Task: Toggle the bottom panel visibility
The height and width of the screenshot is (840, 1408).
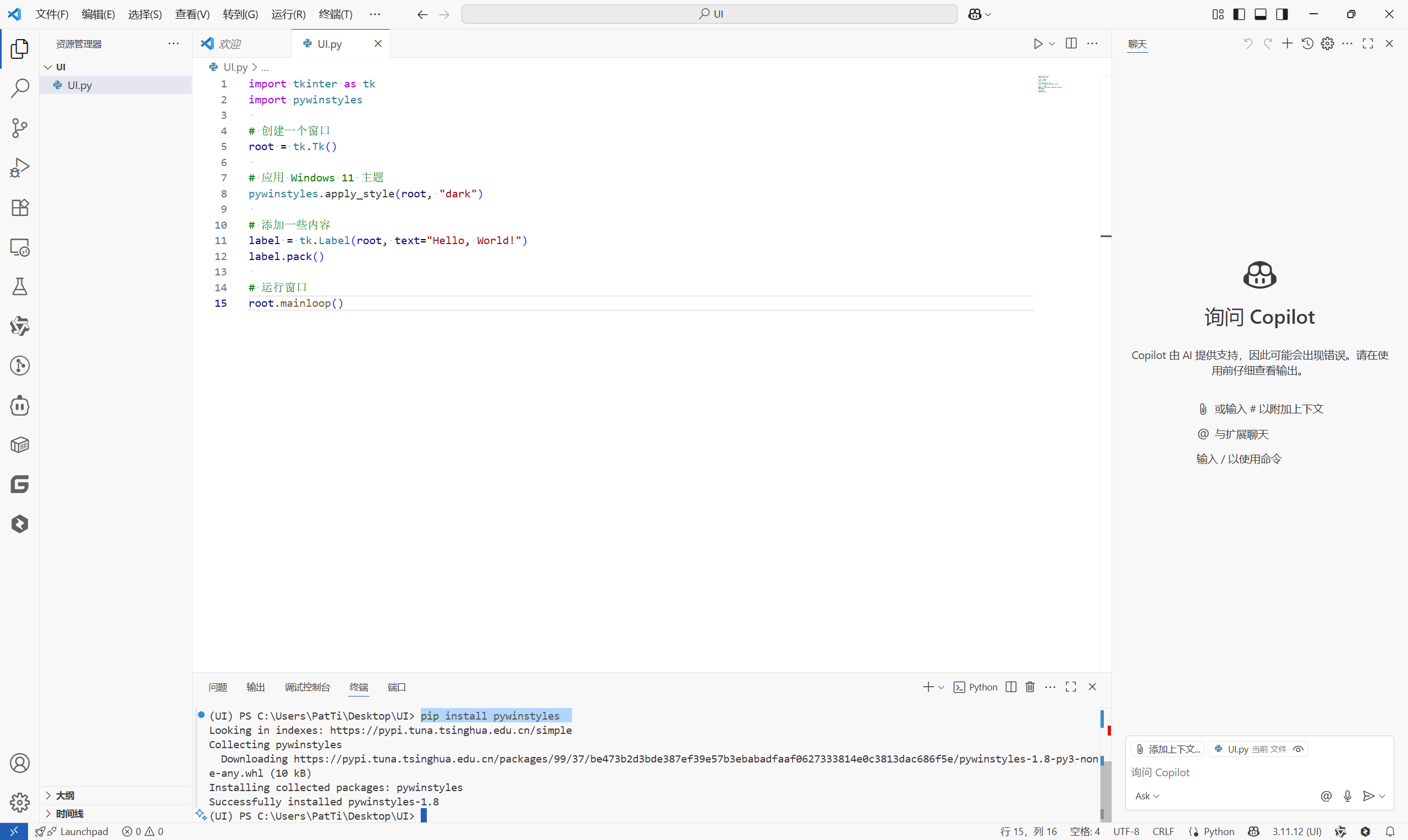Action: pyautogui.click(x=1260, y=14)
